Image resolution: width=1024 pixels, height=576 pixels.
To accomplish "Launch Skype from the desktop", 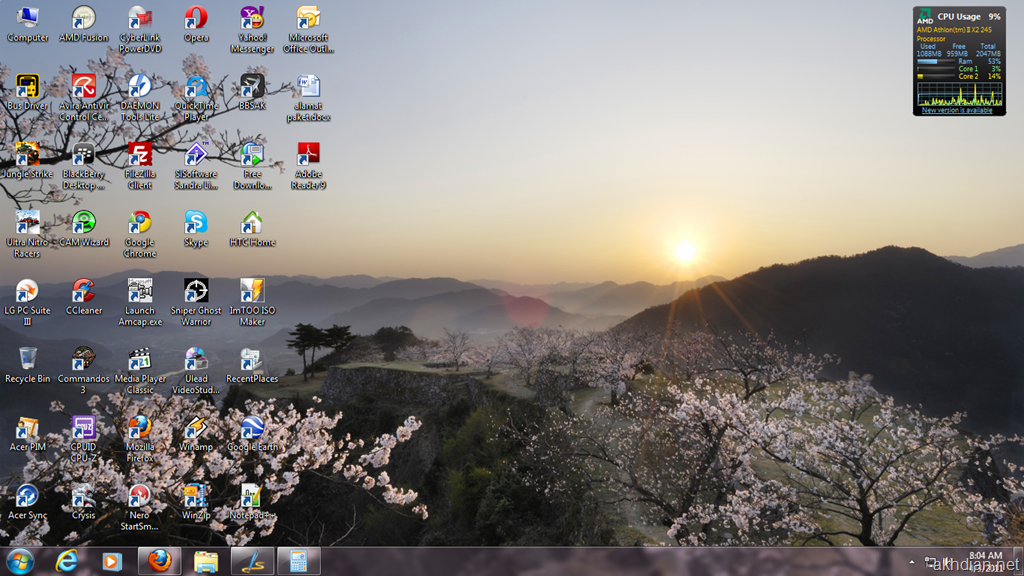I will pos(196,223).
